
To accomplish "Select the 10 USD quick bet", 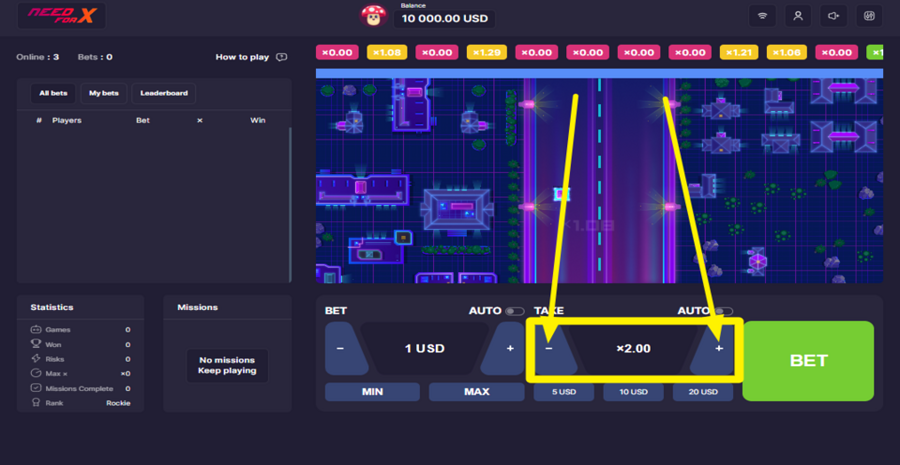I will point(634,392).
